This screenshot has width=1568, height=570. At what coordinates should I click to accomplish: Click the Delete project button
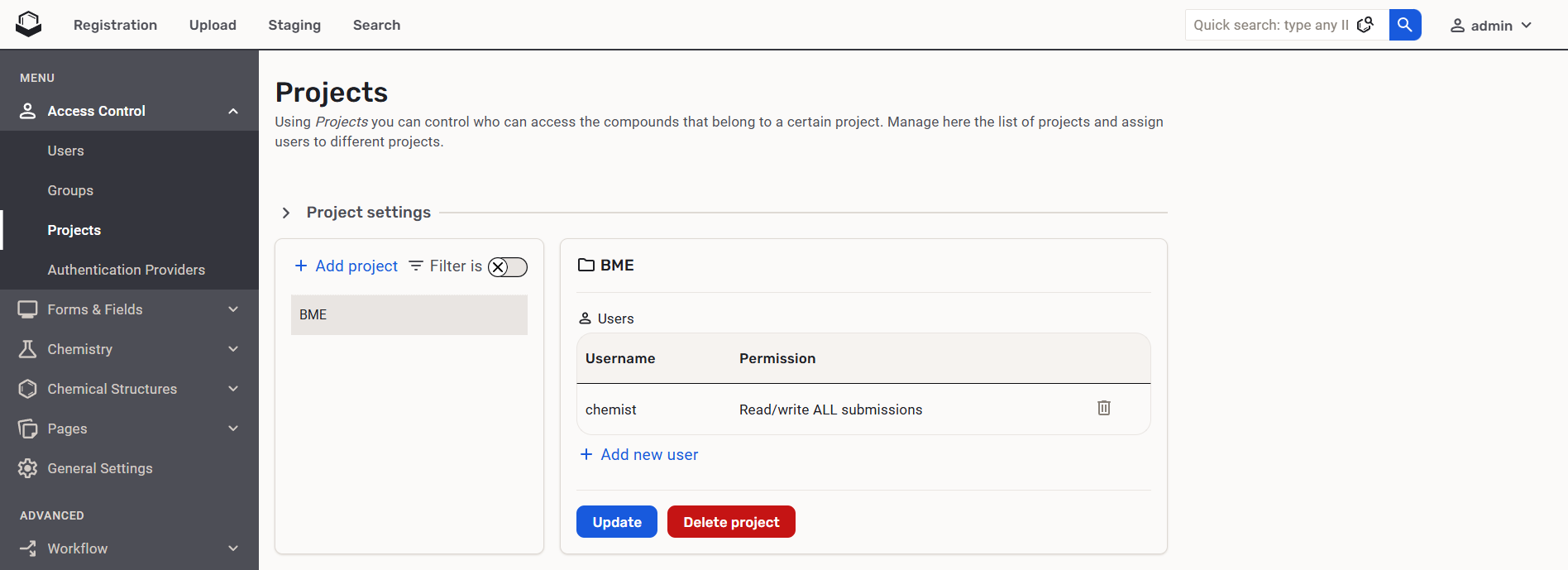pos(730,522)
